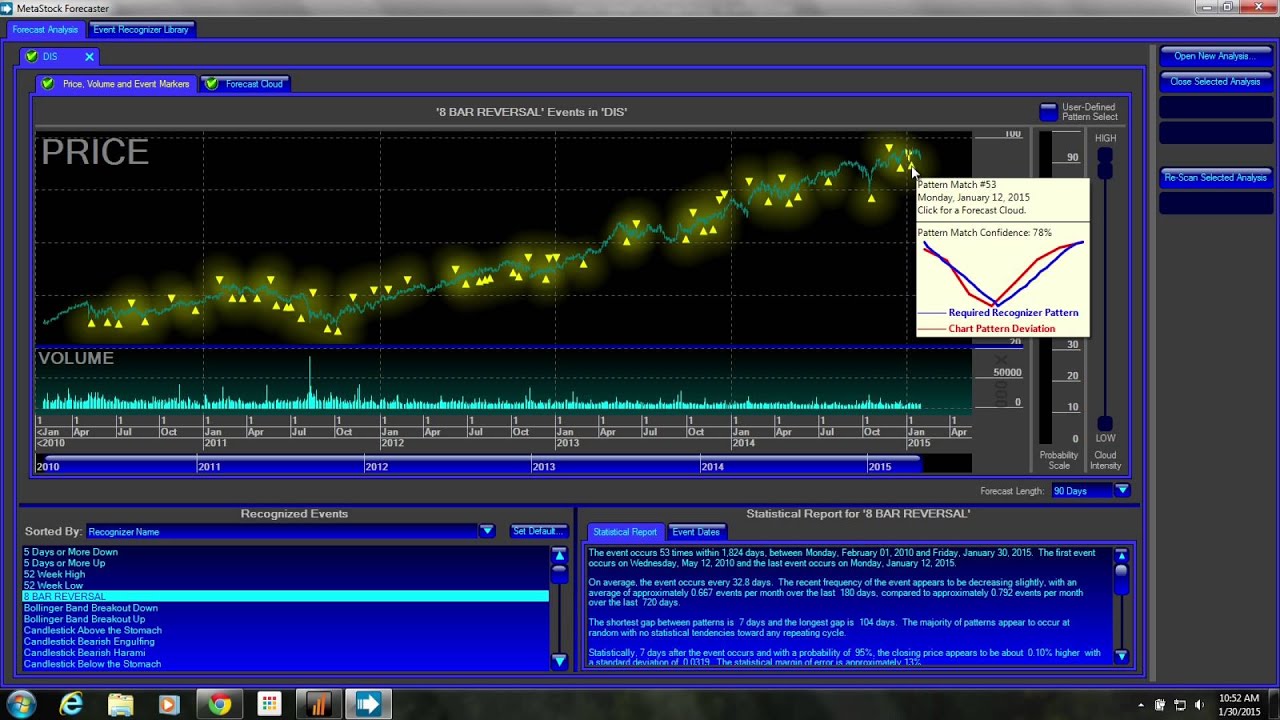
Task: Click the blue arrow Forecaster taskbar icon
Action: (368, 704)
